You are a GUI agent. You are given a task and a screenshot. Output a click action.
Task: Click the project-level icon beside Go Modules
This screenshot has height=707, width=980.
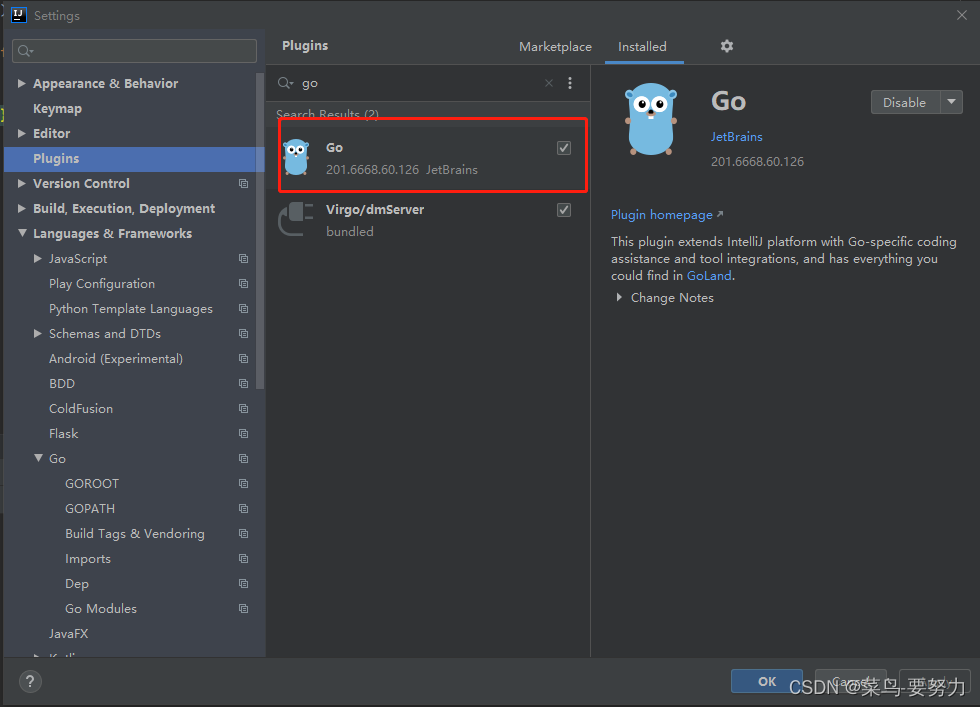tap(244, 608)
